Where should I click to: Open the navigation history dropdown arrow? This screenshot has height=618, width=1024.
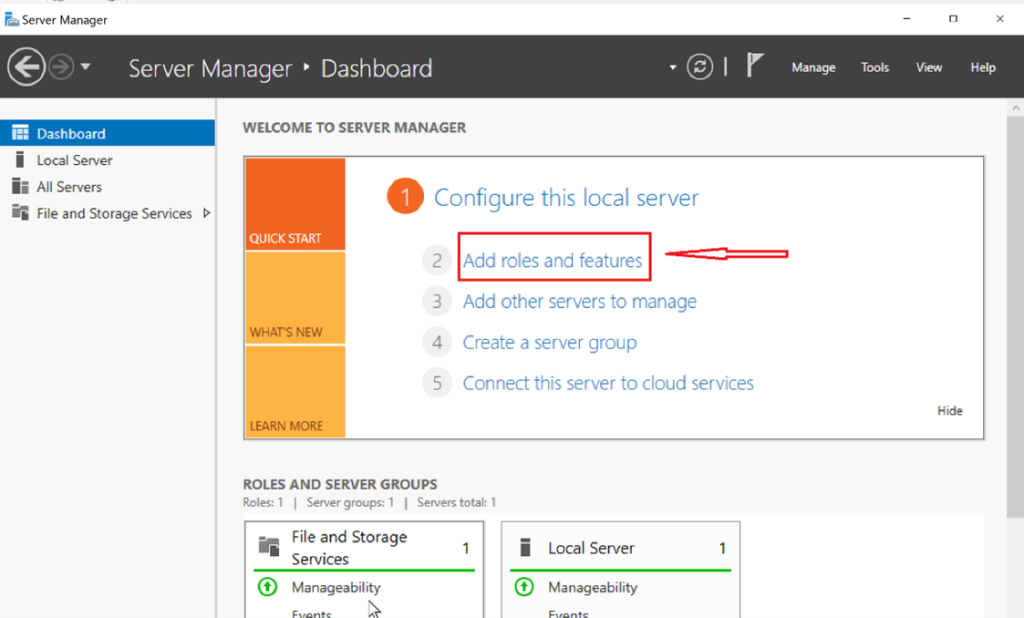pyautogui.click(x=85, y=67)
